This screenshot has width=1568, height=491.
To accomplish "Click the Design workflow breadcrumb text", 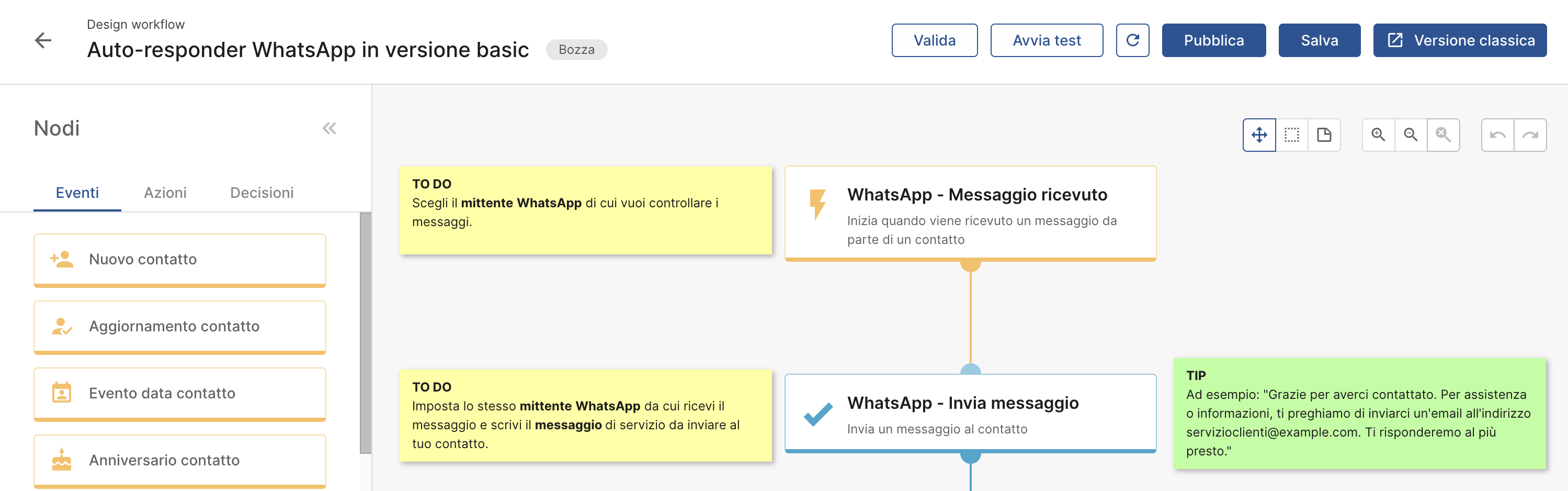I will 136,25.
